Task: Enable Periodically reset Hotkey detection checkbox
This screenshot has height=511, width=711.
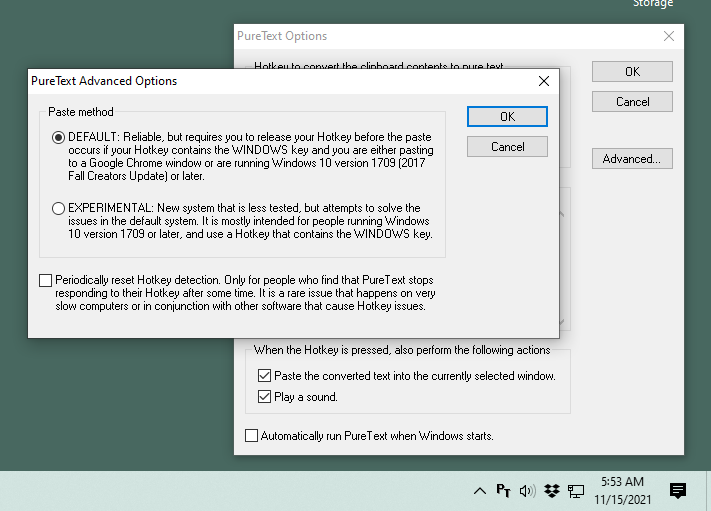Action: click(x=45, y=281)
